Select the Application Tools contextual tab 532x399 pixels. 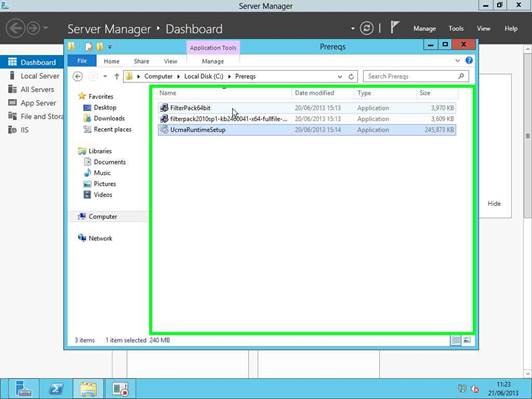pyautogui.click(x=213, y=48)
